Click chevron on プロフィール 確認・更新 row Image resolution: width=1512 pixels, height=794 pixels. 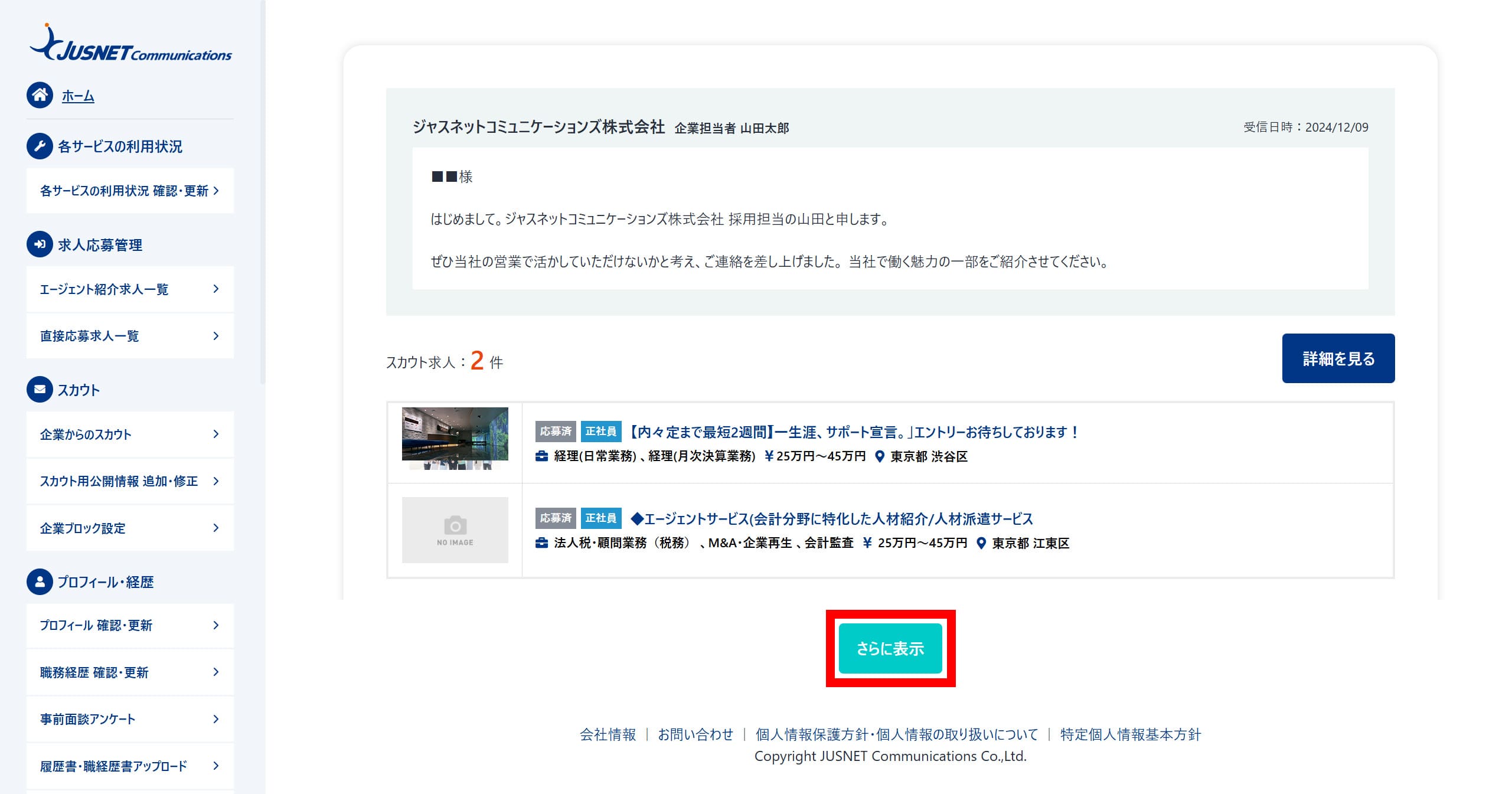(x=215, y=625)
